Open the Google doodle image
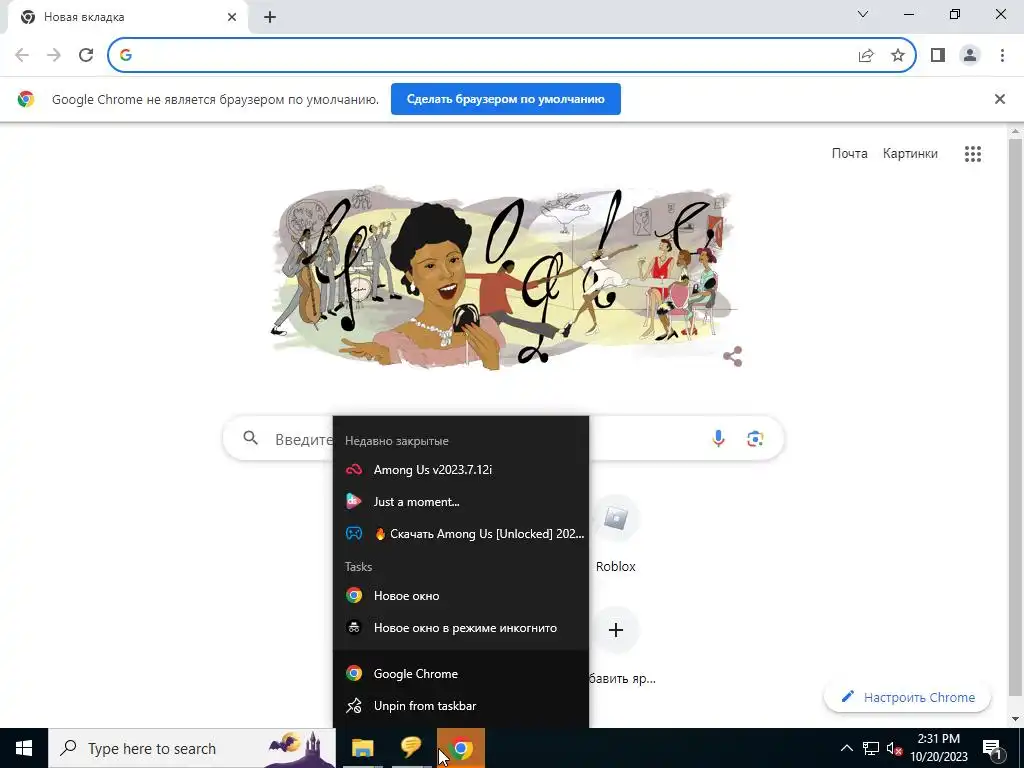 [503, 278]
